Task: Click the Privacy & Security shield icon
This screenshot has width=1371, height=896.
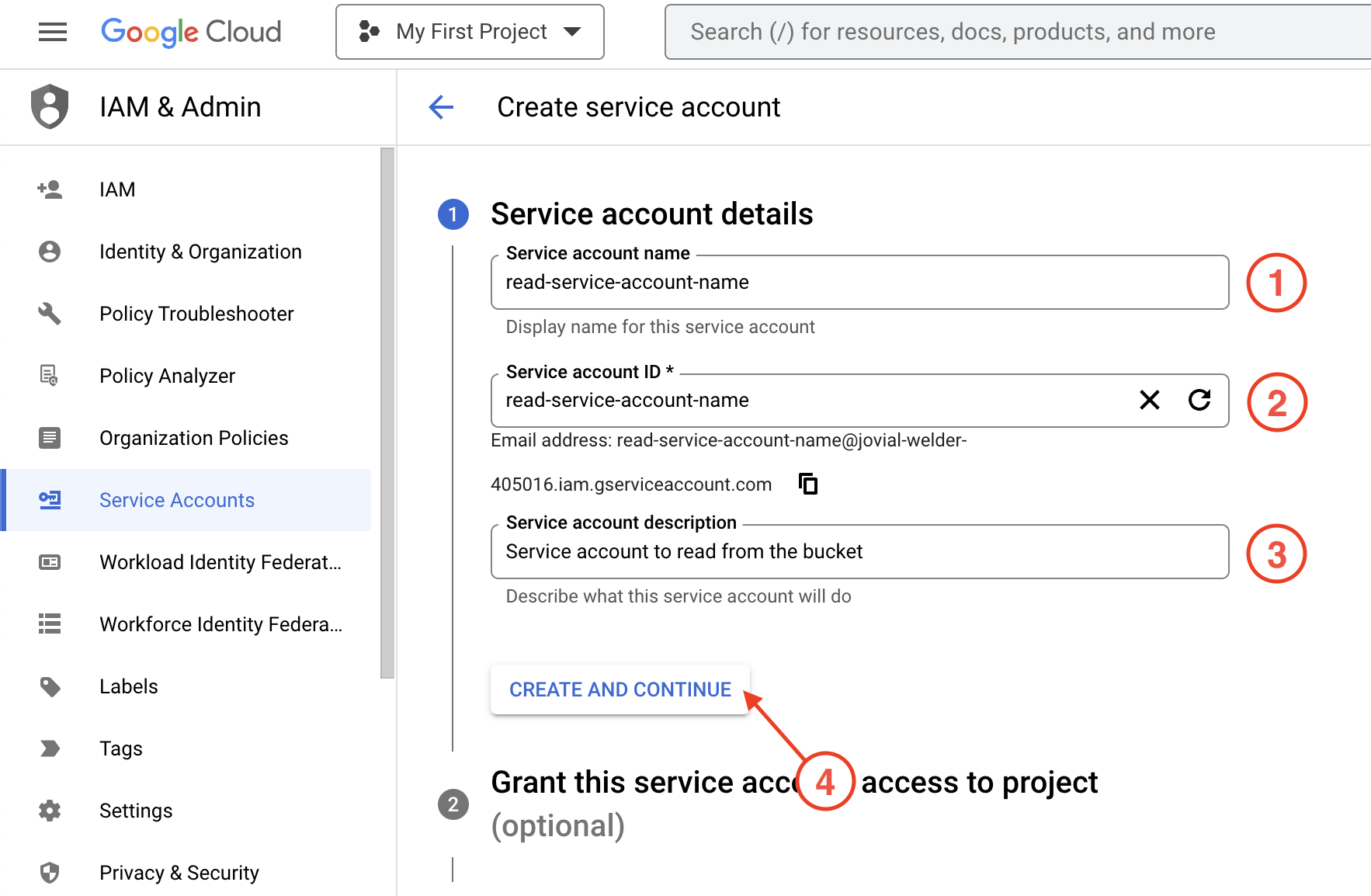Action: pyautogui.click(x=50, y=873)
